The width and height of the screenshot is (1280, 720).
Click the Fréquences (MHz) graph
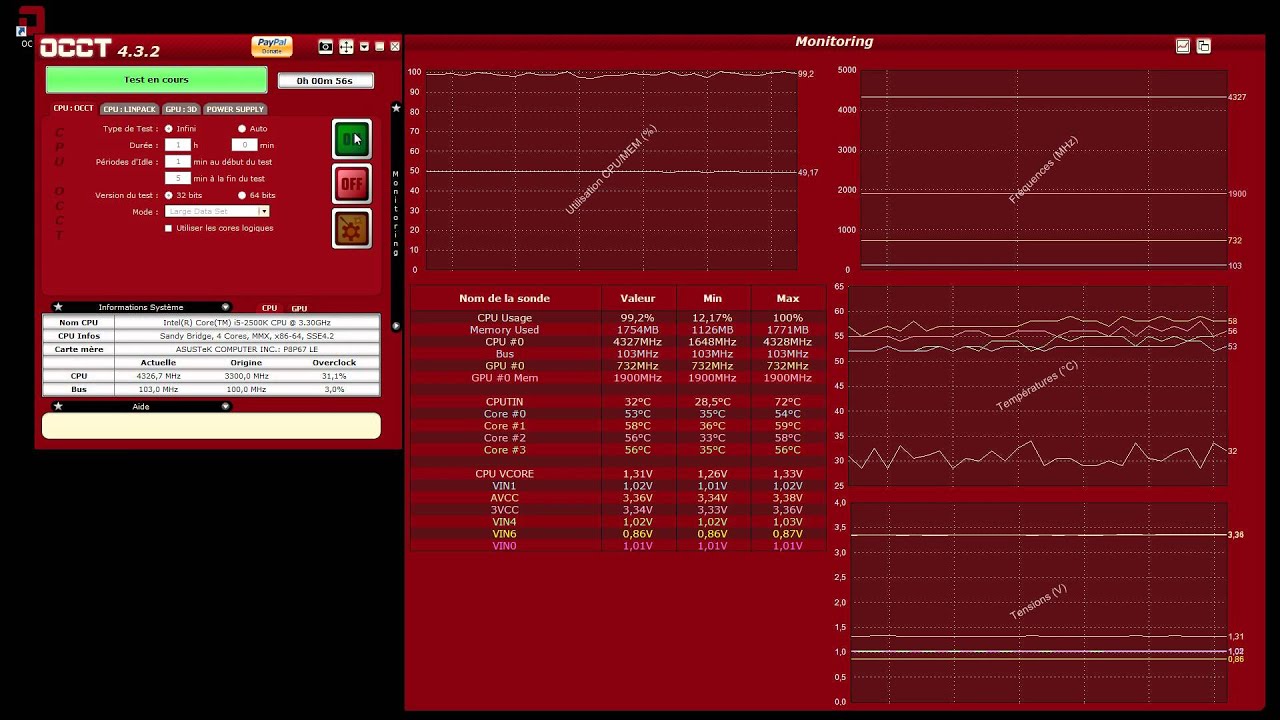tap(1043, 171)
